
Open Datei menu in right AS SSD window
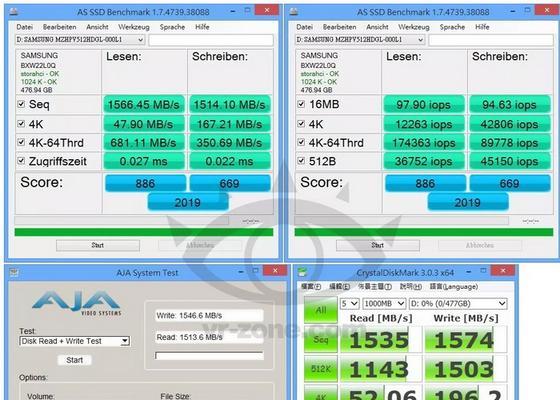pos(305,27)
